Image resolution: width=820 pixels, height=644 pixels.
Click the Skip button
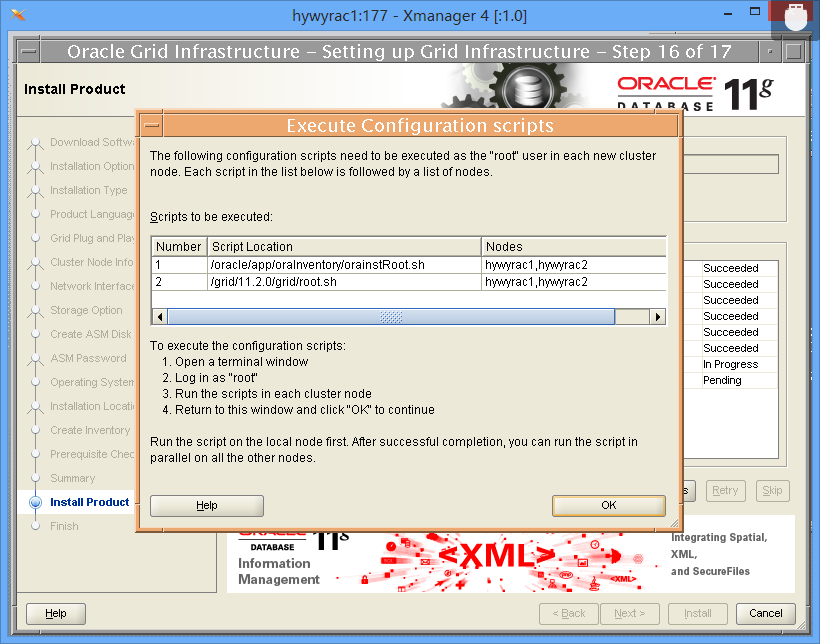(x=772, y=491)
